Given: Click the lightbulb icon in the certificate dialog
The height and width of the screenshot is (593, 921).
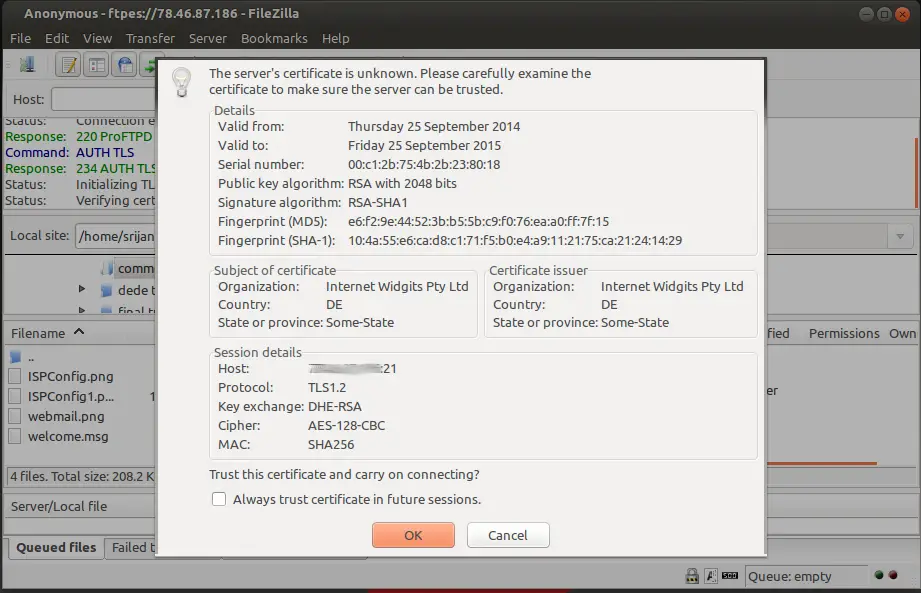Looking at the screenshot, I should [x=181, y=81].
